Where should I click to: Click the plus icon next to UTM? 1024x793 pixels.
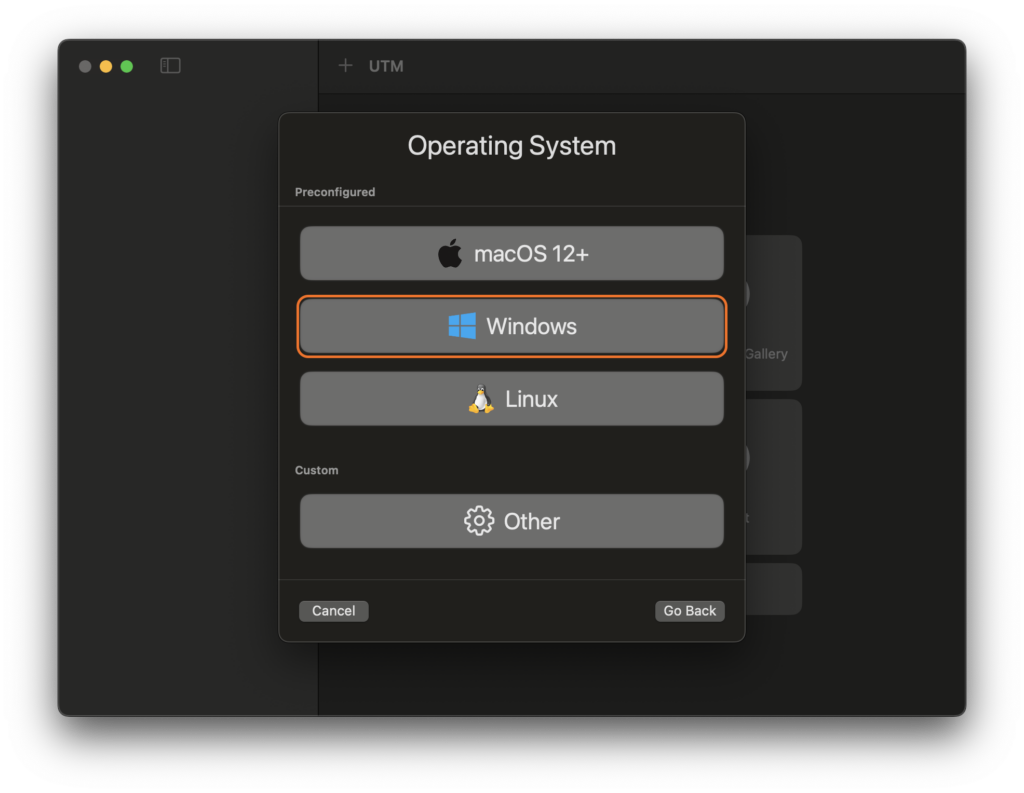pos(345,65)
